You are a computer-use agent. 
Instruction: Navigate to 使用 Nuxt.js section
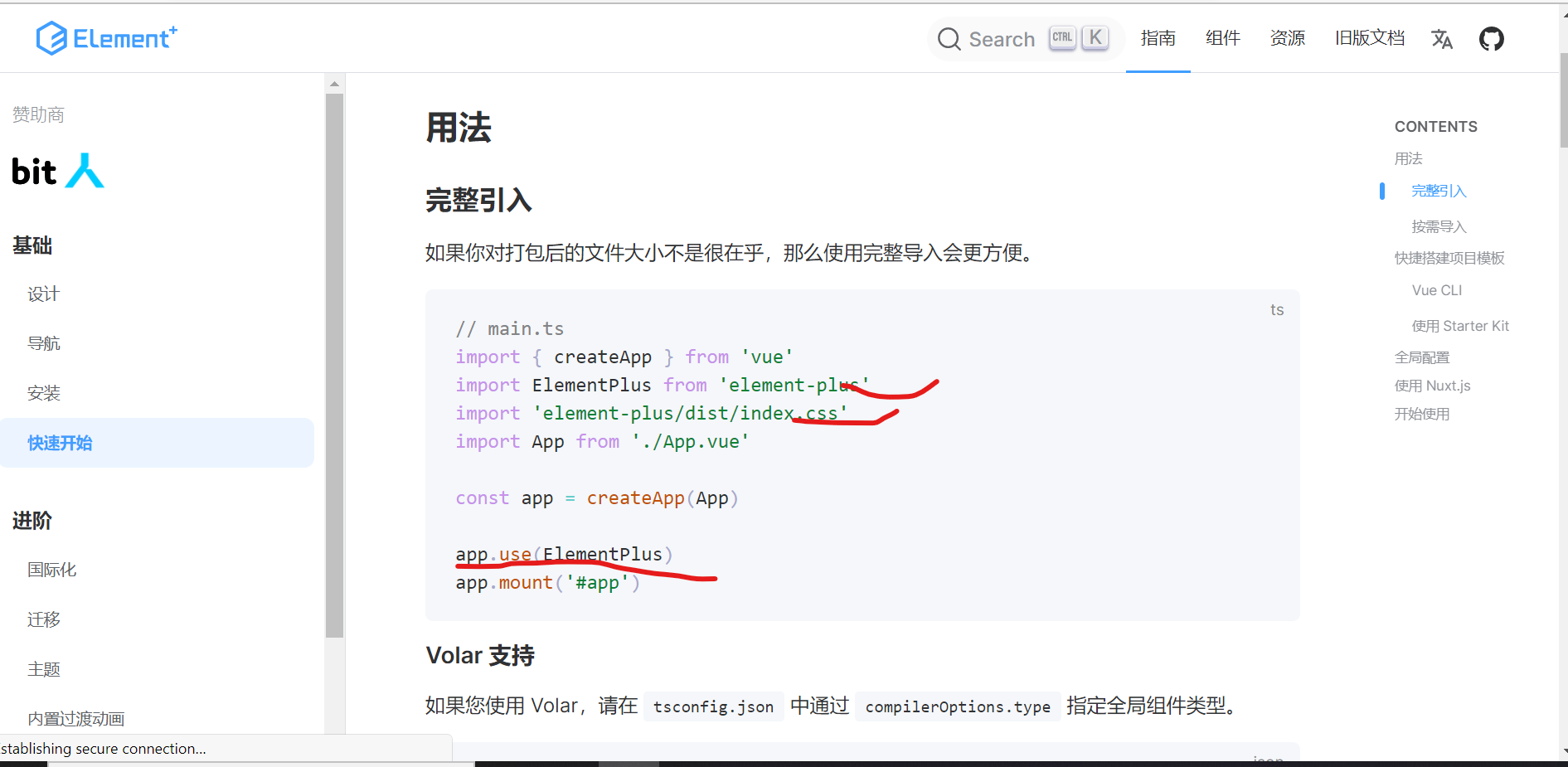click(x=1433, y=385)
